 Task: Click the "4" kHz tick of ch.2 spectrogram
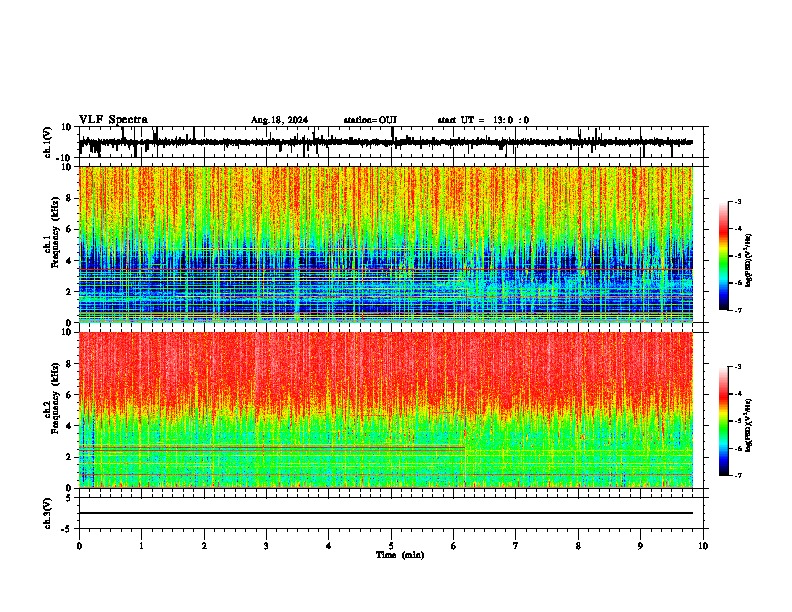pyautogui.click(x=69, y=426)
